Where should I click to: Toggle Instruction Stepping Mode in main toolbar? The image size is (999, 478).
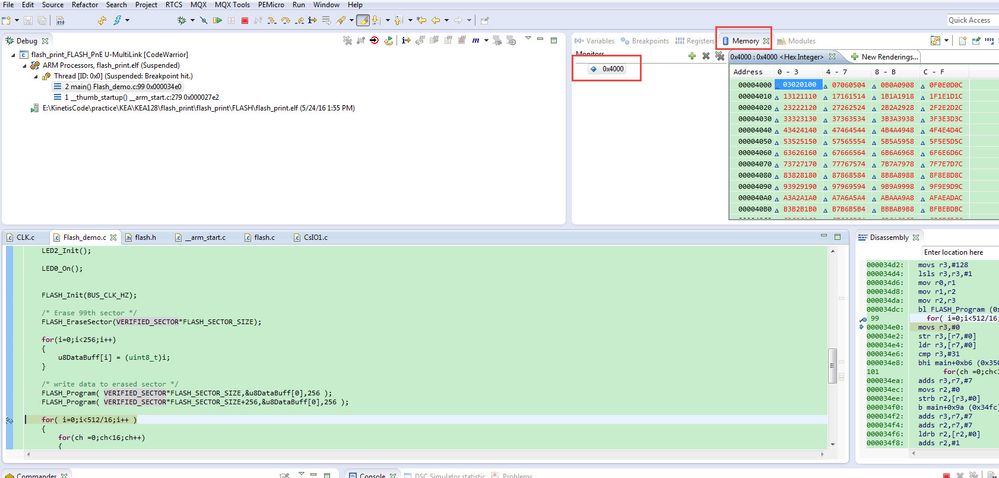point(313,20)
